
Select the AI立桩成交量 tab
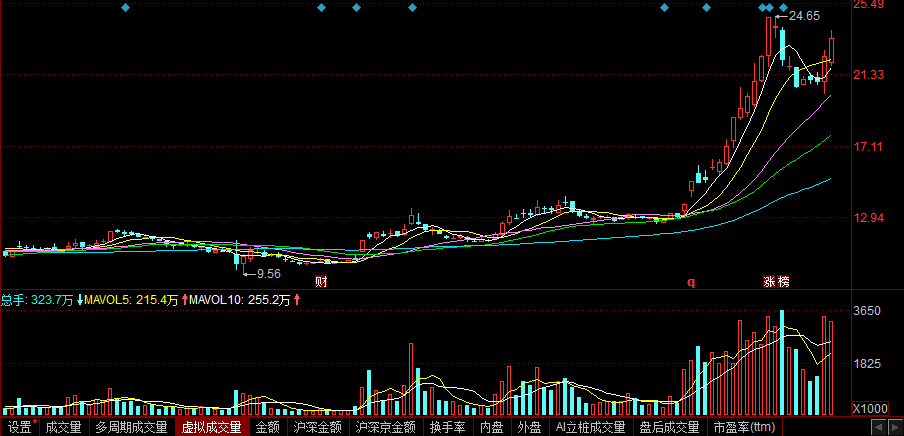pos(590,427)
